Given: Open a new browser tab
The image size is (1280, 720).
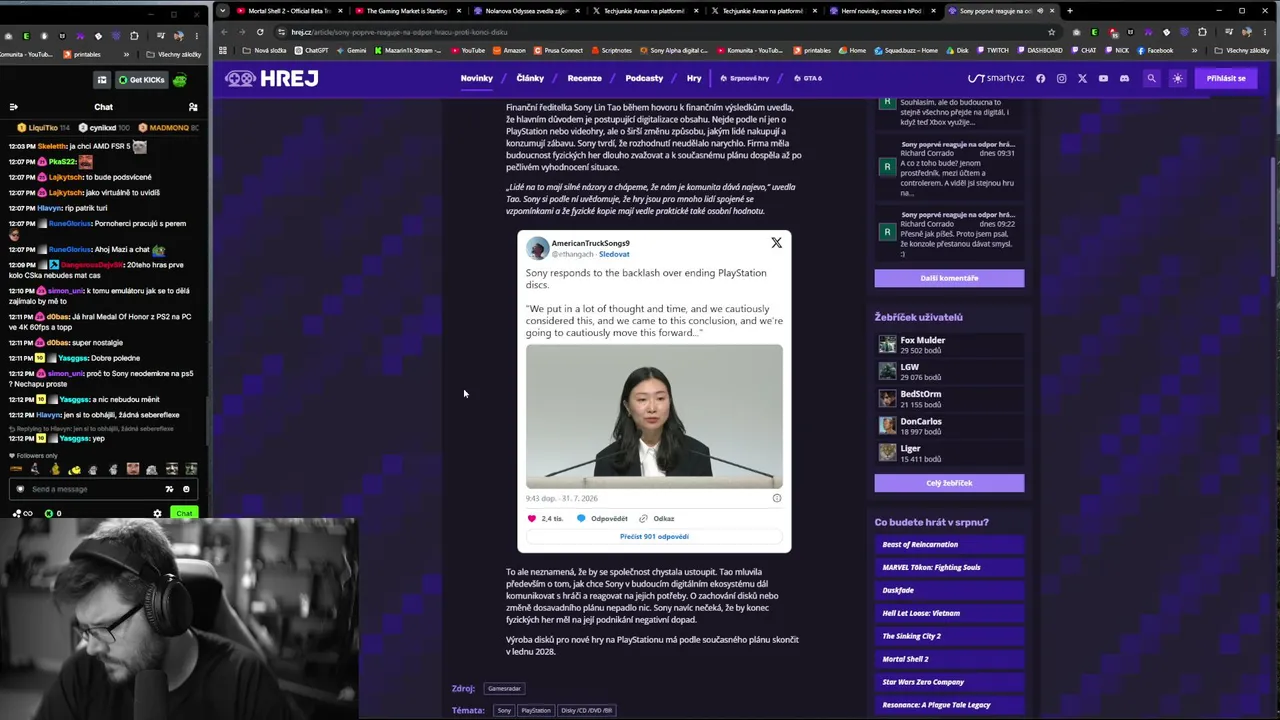Looking at the screenshot, I should pyautogui.click(x=1069, y=11).
